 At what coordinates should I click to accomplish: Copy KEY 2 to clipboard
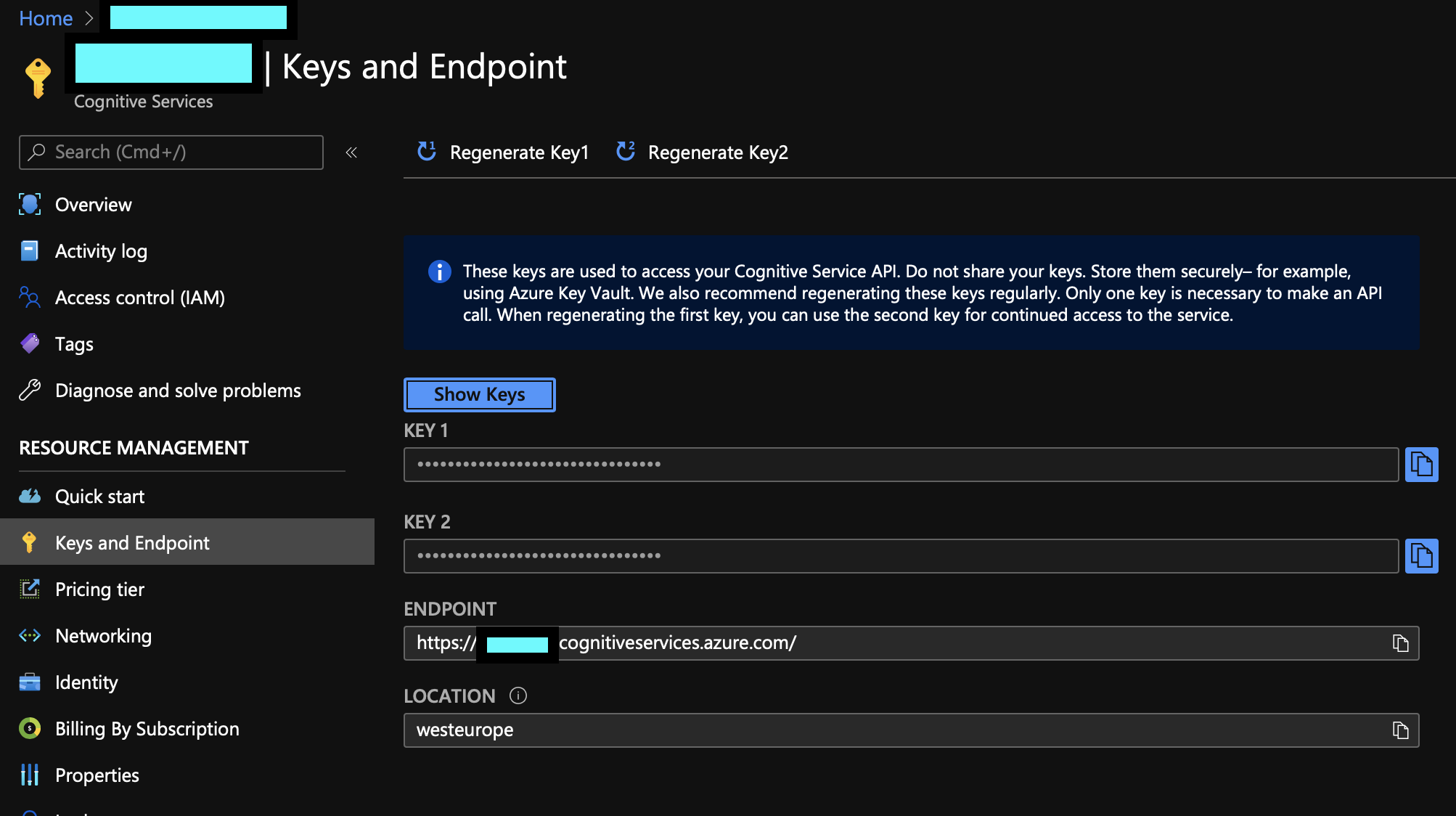coord(1421,556)
